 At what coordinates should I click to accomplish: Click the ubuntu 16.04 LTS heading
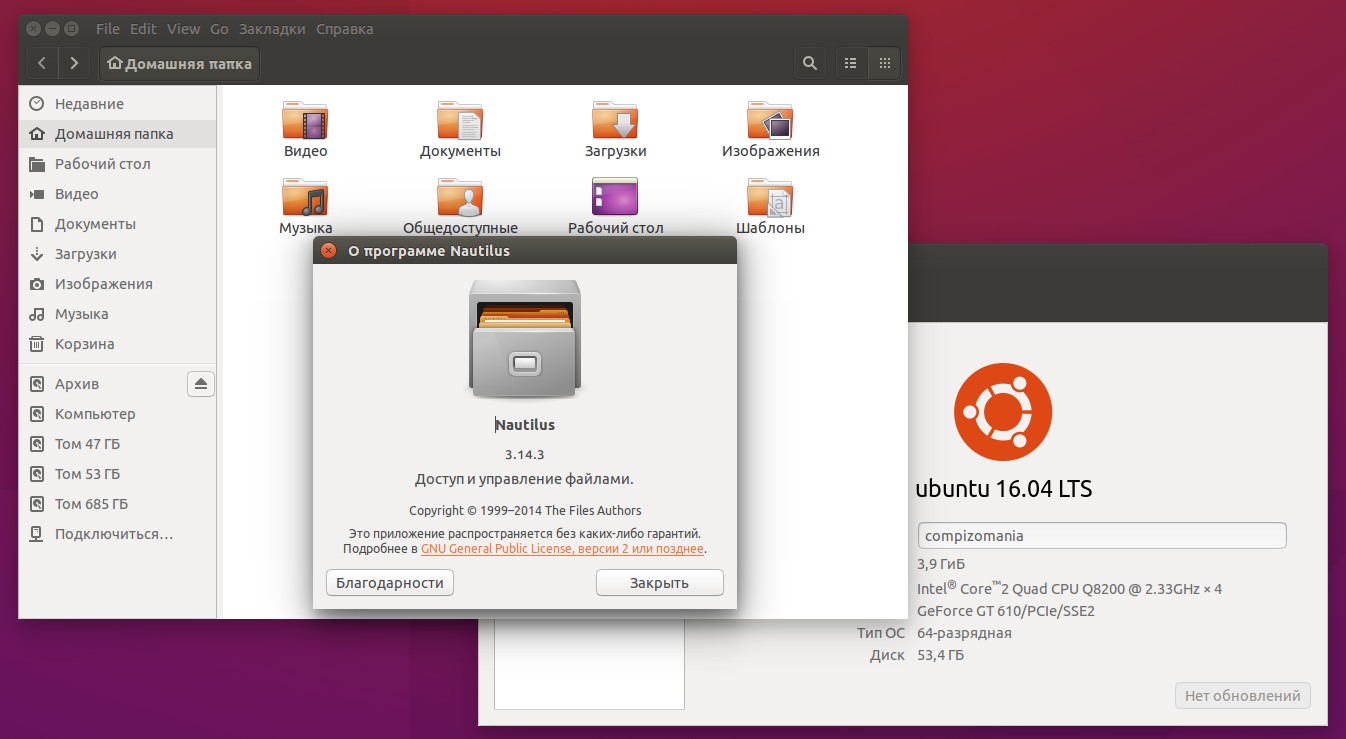tap(1004, 489)
